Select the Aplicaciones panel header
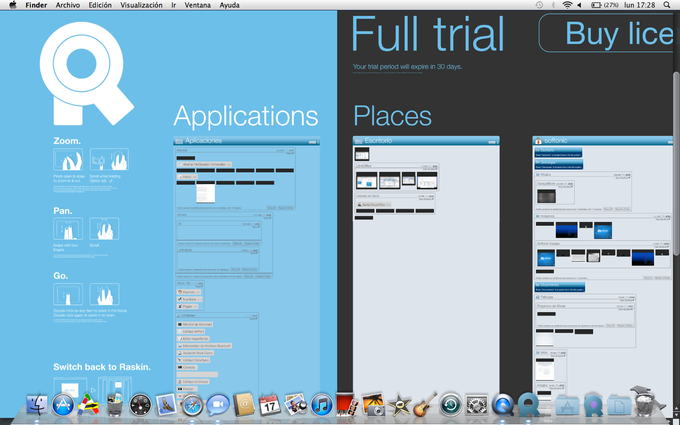 coord(246,141)
